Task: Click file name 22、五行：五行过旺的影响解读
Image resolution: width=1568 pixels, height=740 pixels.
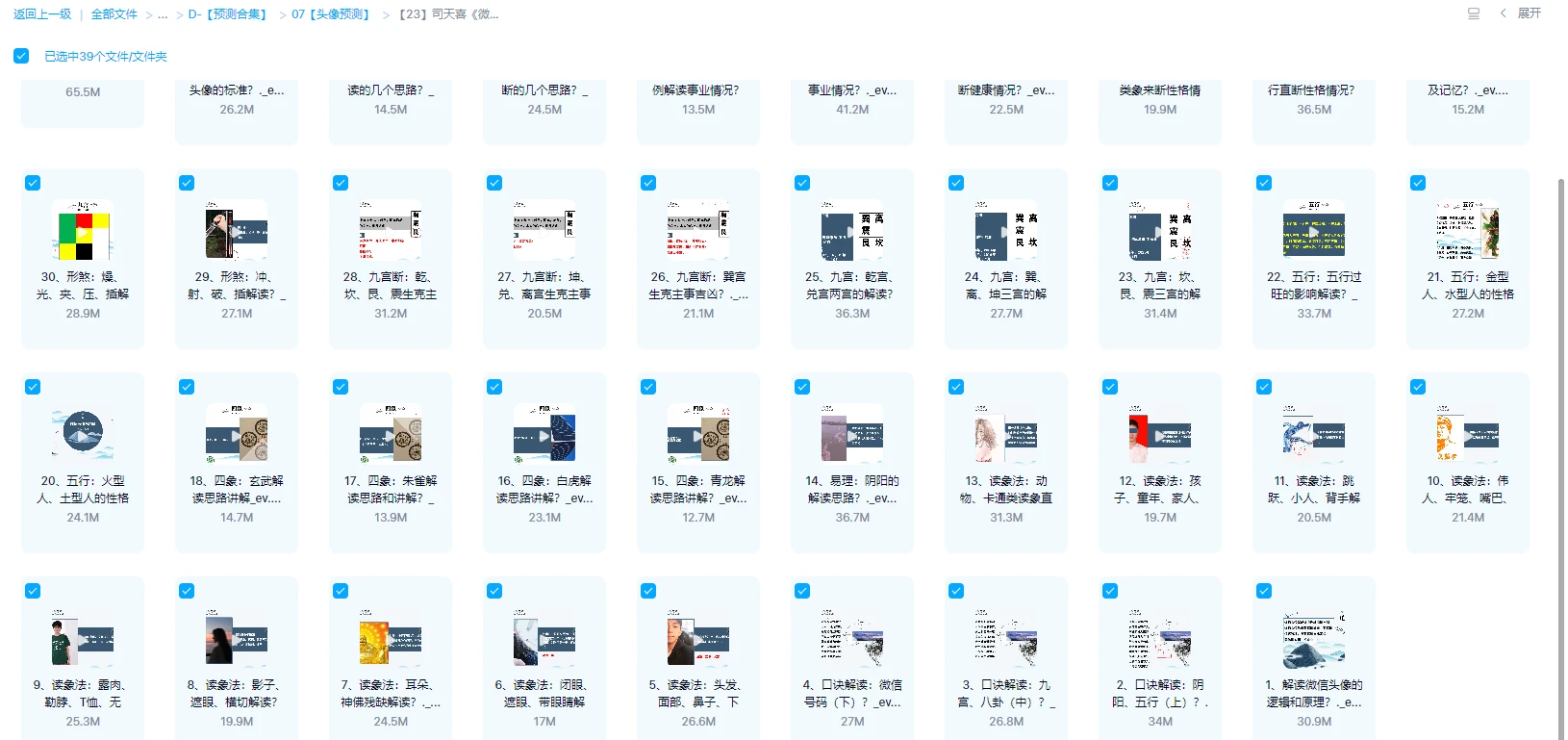Action: coord(1314,286)
